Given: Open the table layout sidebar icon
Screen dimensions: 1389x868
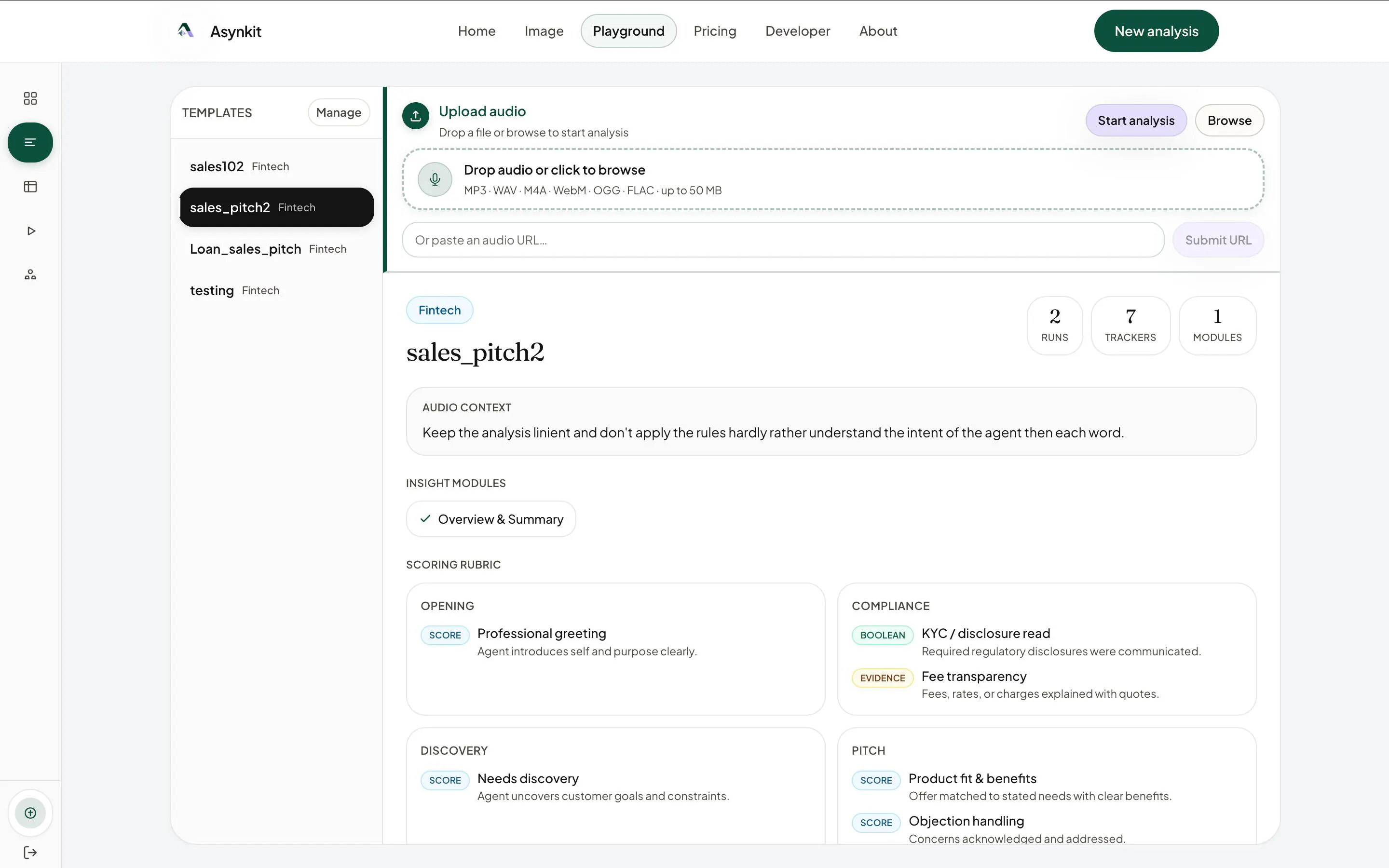Looking at the screenshot, I should point(30,187).
